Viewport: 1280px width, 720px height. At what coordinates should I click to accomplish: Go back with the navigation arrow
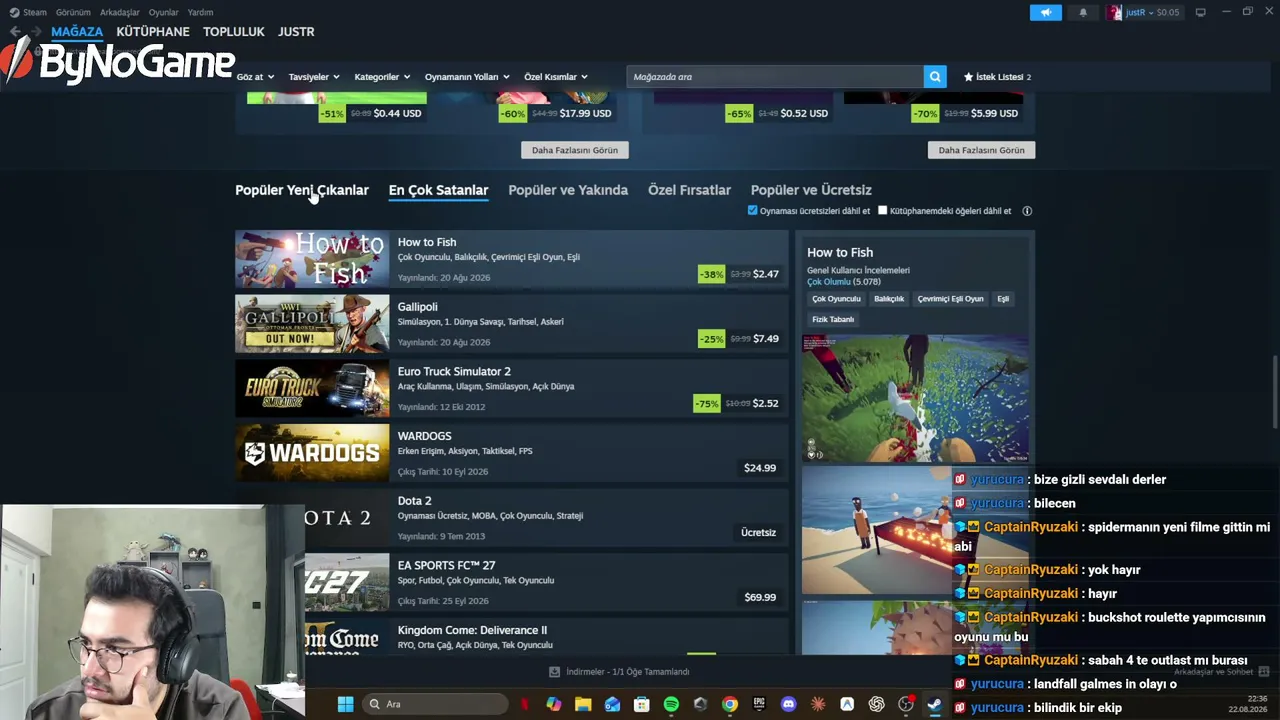point(15,32)
